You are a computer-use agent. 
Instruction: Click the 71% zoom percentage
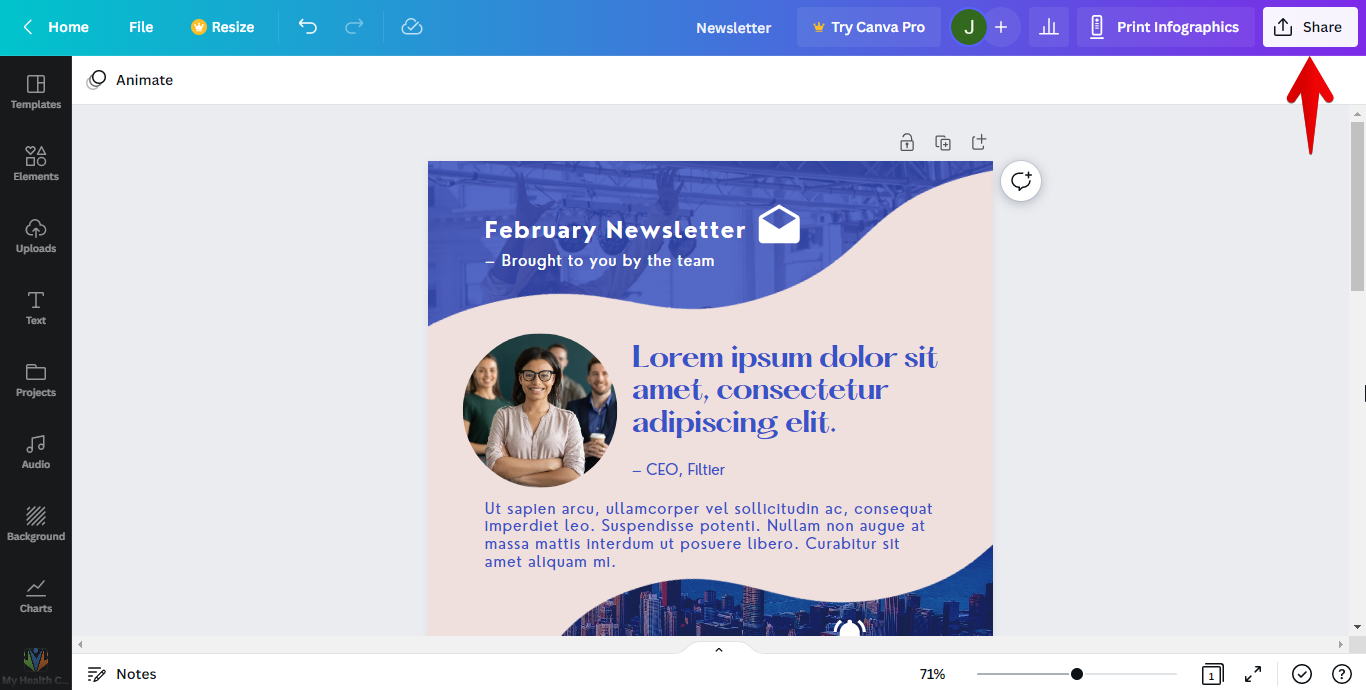click(x=932, y=674)
